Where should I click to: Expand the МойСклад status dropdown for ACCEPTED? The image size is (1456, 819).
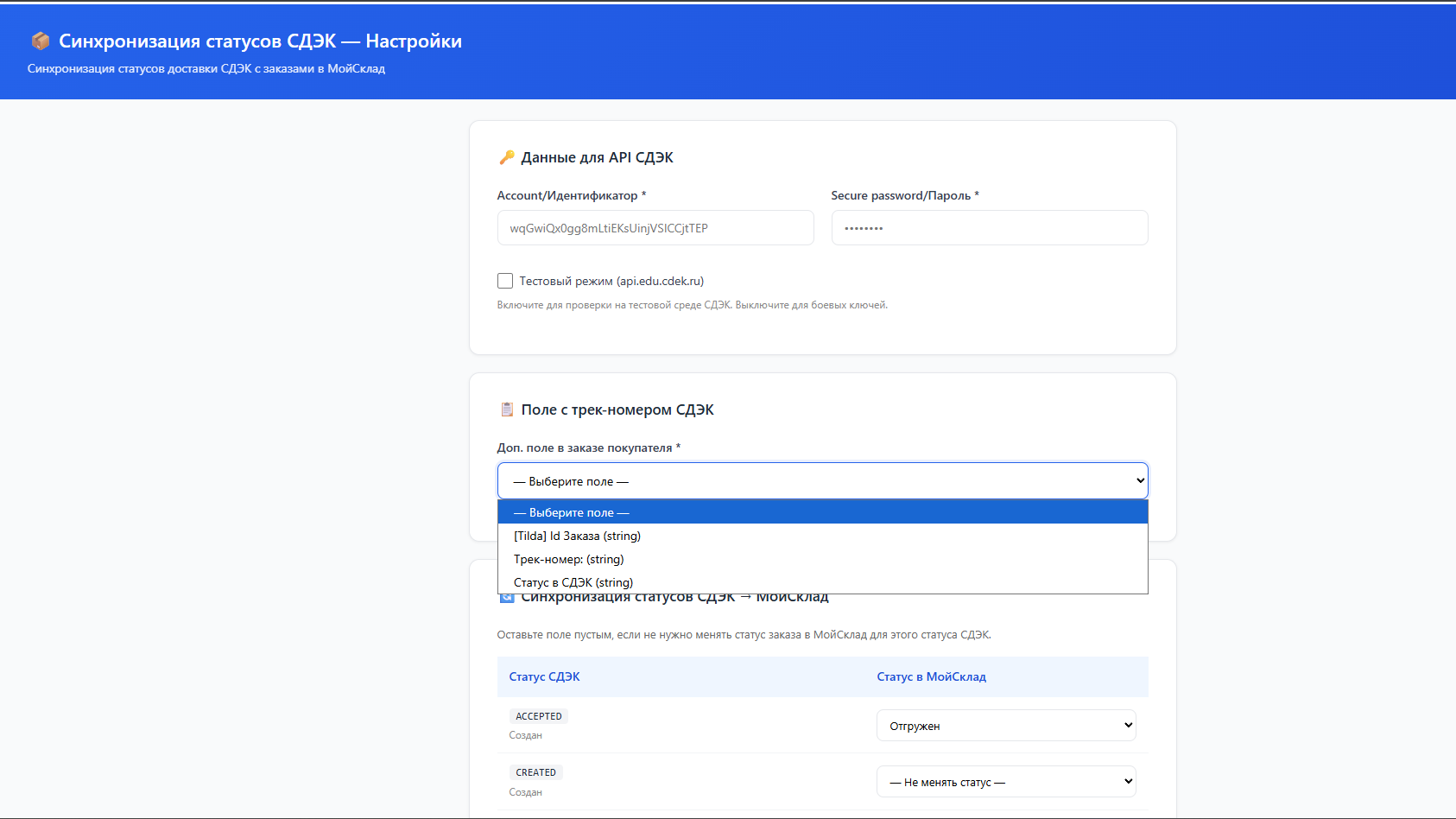[1006, 726]
